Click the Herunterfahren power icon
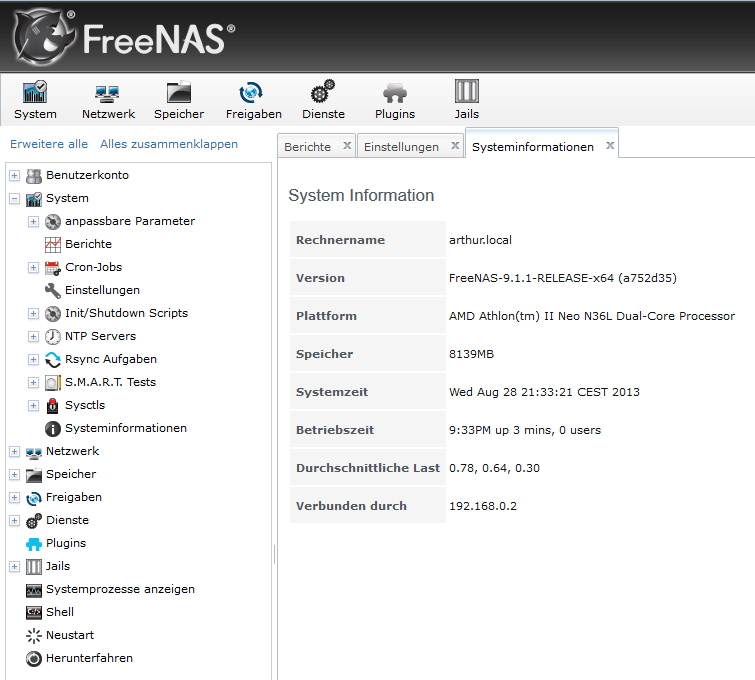This screenshot has height=680, width=755. coord(34,659)
